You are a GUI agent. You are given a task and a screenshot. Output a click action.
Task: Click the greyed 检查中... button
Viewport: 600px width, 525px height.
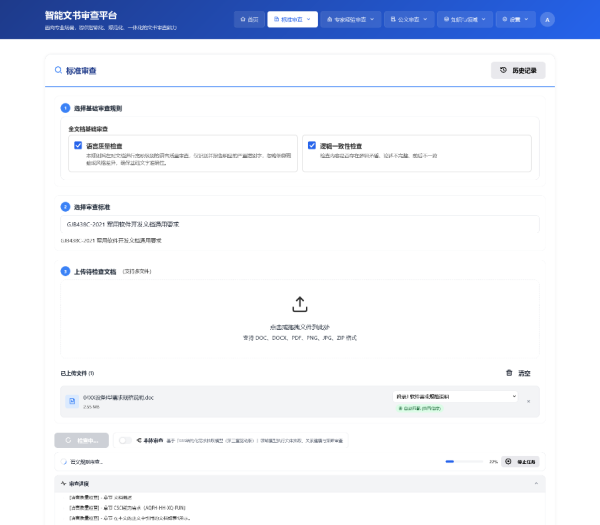82,440
